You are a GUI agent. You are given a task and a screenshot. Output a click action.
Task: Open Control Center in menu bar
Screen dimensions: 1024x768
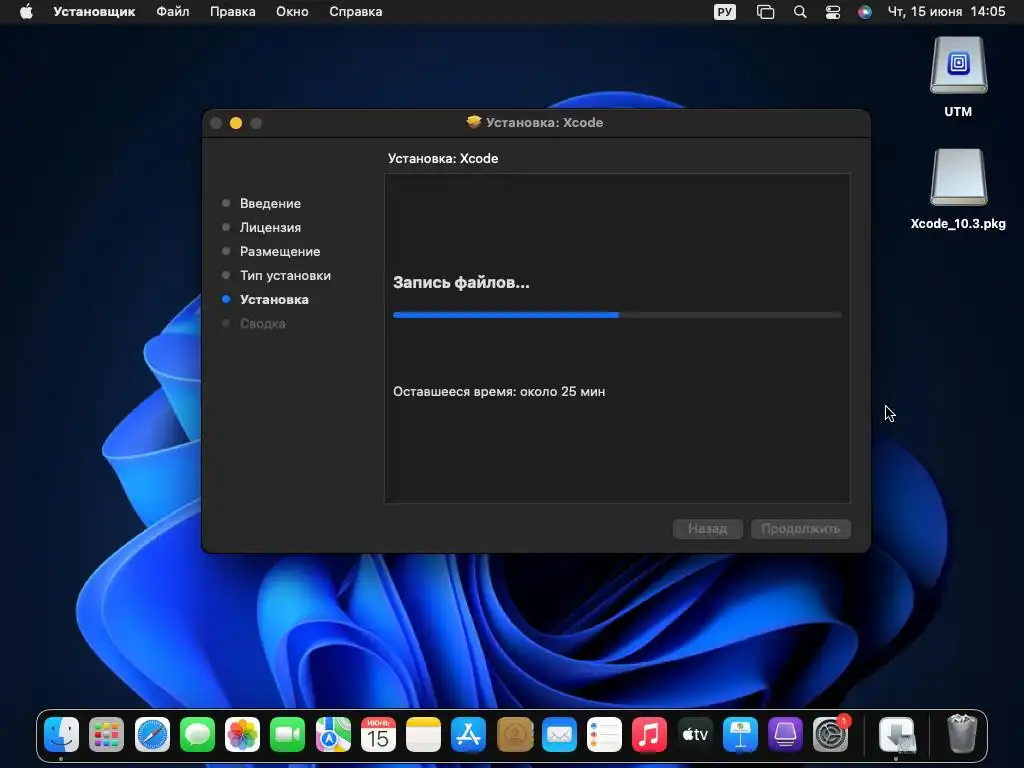pos(833,12)
